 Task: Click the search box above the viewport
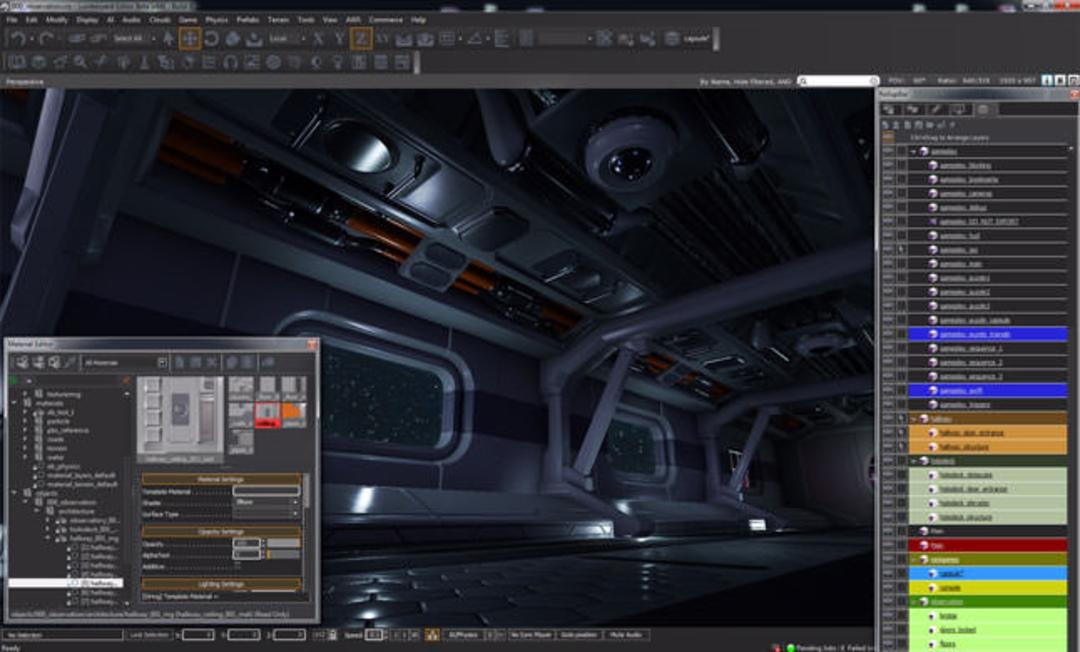pos(838,81)
